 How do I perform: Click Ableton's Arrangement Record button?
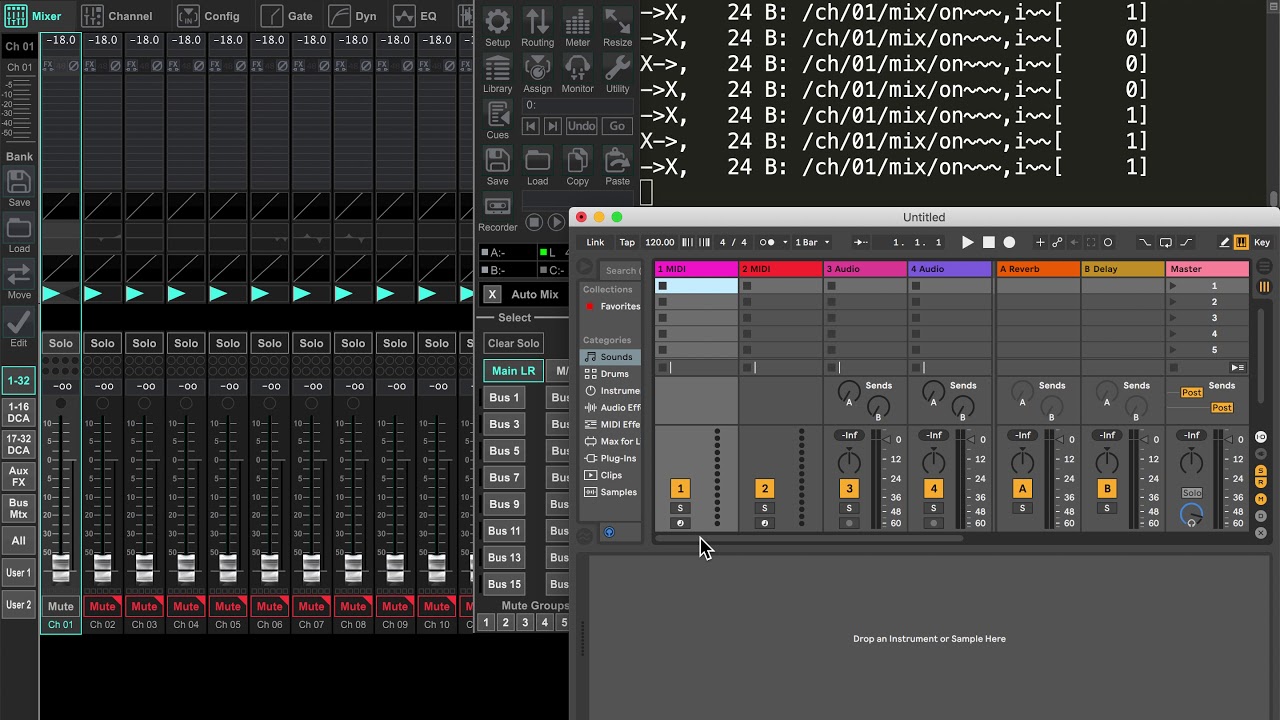(x=1009, y=242)
